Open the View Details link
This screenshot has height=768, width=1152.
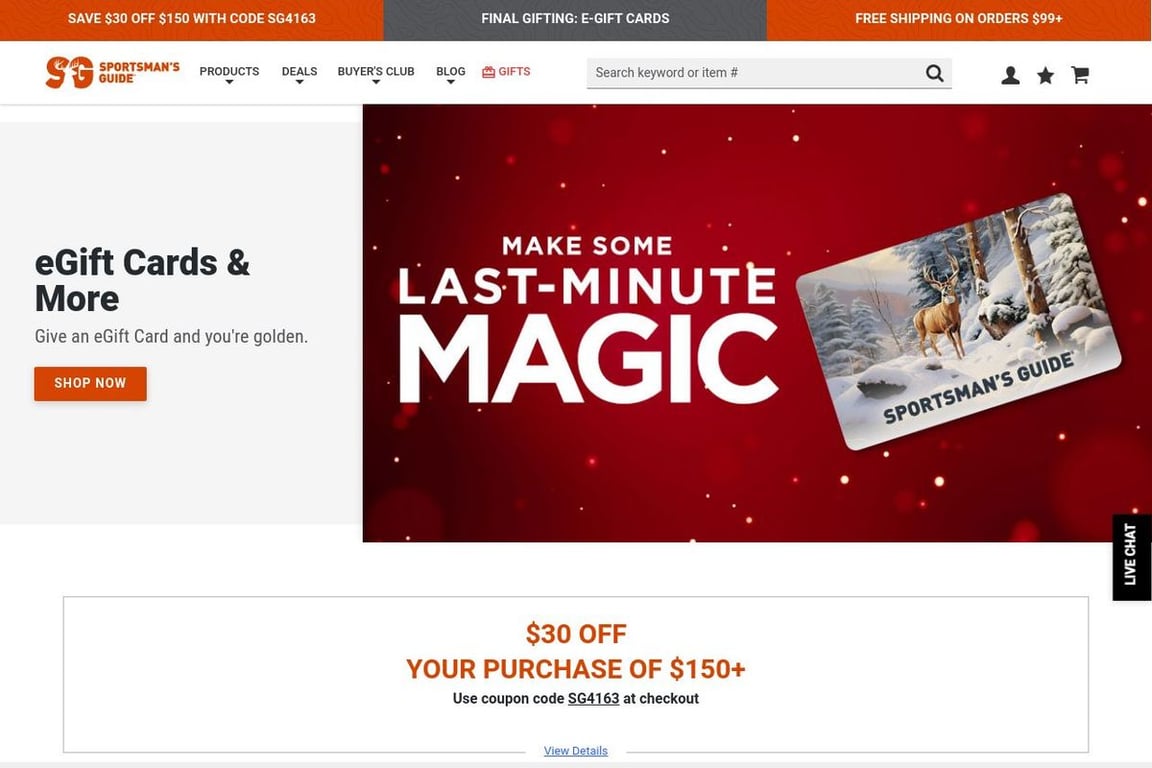pos(575,751)
